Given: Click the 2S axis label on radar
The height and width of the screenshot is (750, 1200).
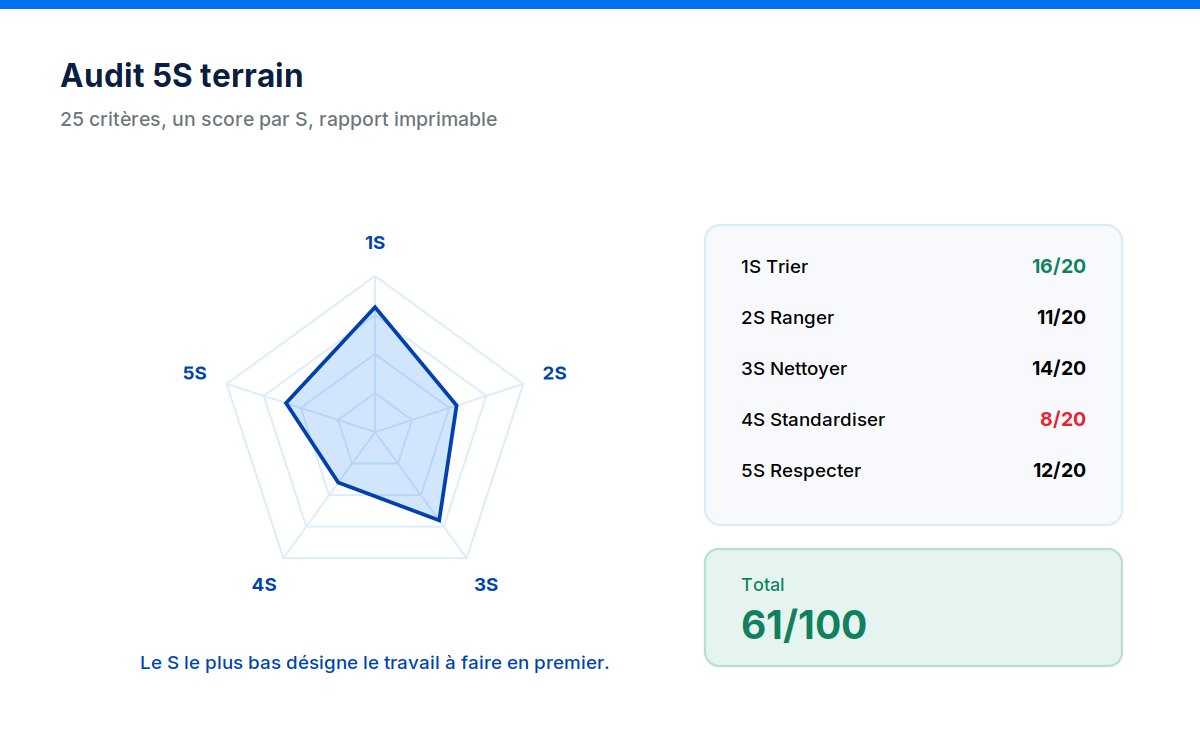Looking at the screenshot, I should click(x=554, y=373).
